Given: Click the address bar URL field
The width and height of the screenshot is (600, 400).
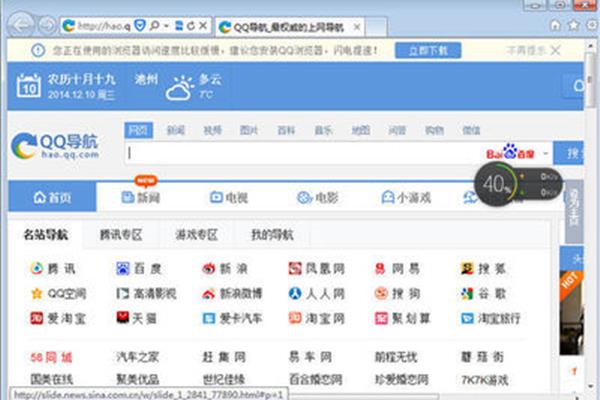Looking at the screenshot, I should pos(104,26).
